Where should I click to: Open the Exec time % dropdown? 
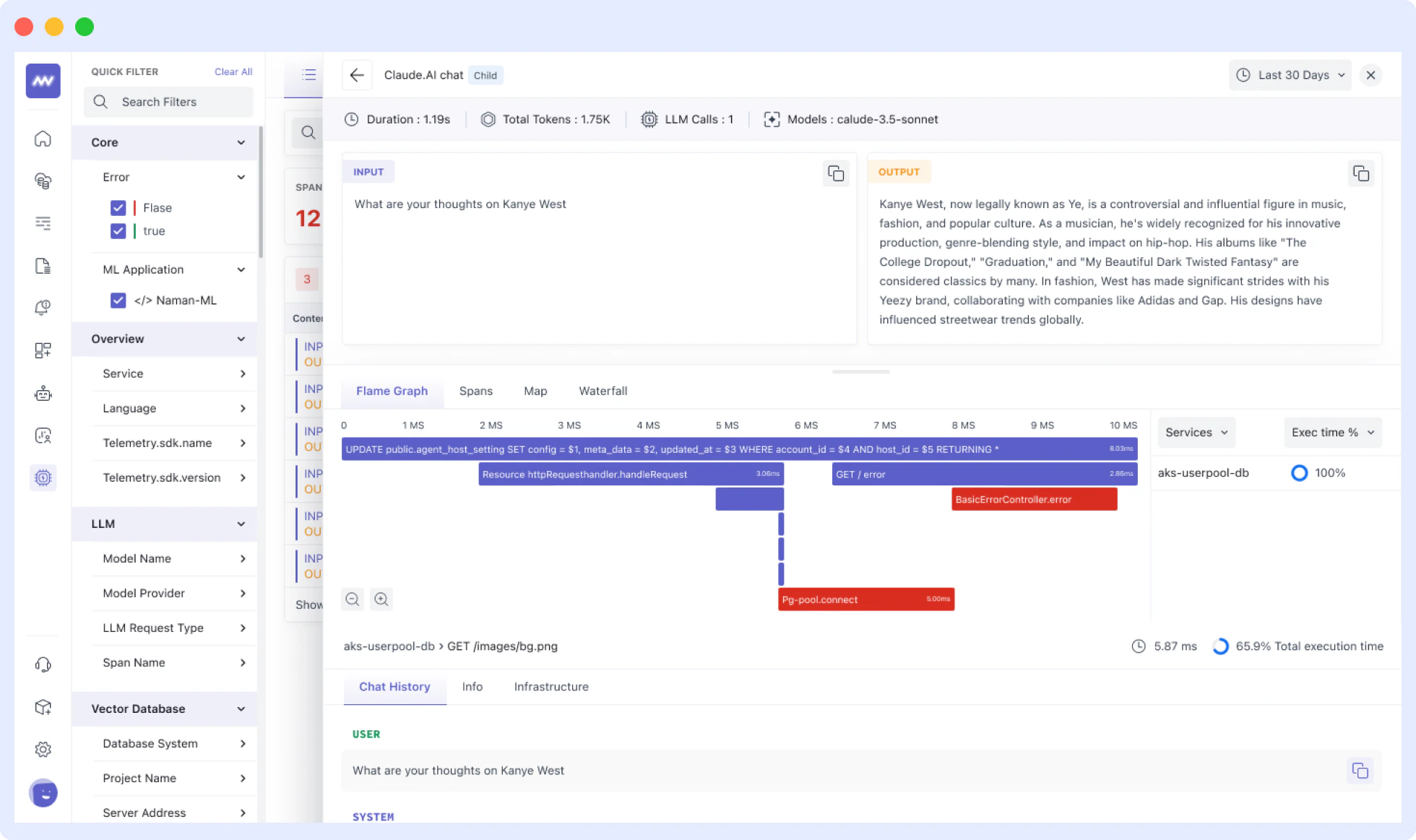point(1332,432)
